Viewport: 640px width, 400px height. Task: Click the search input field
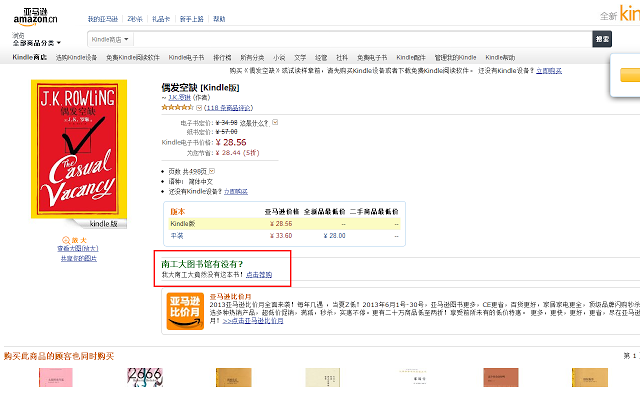(362, 39)
